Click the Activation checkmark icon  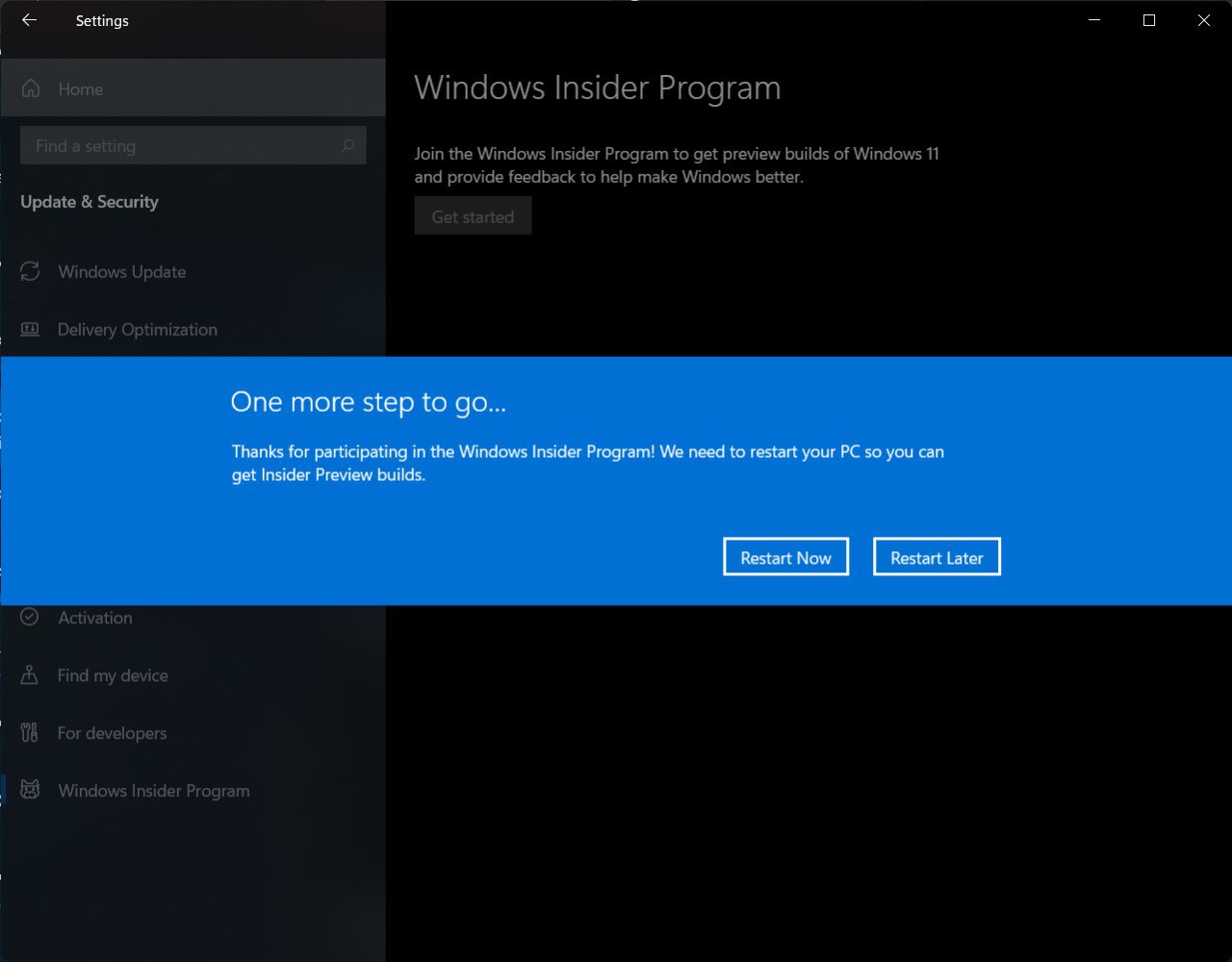click(30, 617)
